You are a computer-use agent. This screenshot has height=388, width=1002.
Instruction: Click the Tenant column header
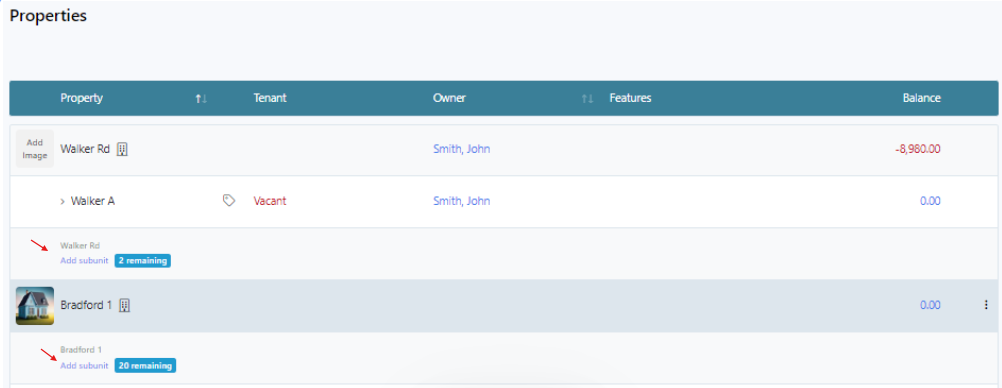point(270,98)
